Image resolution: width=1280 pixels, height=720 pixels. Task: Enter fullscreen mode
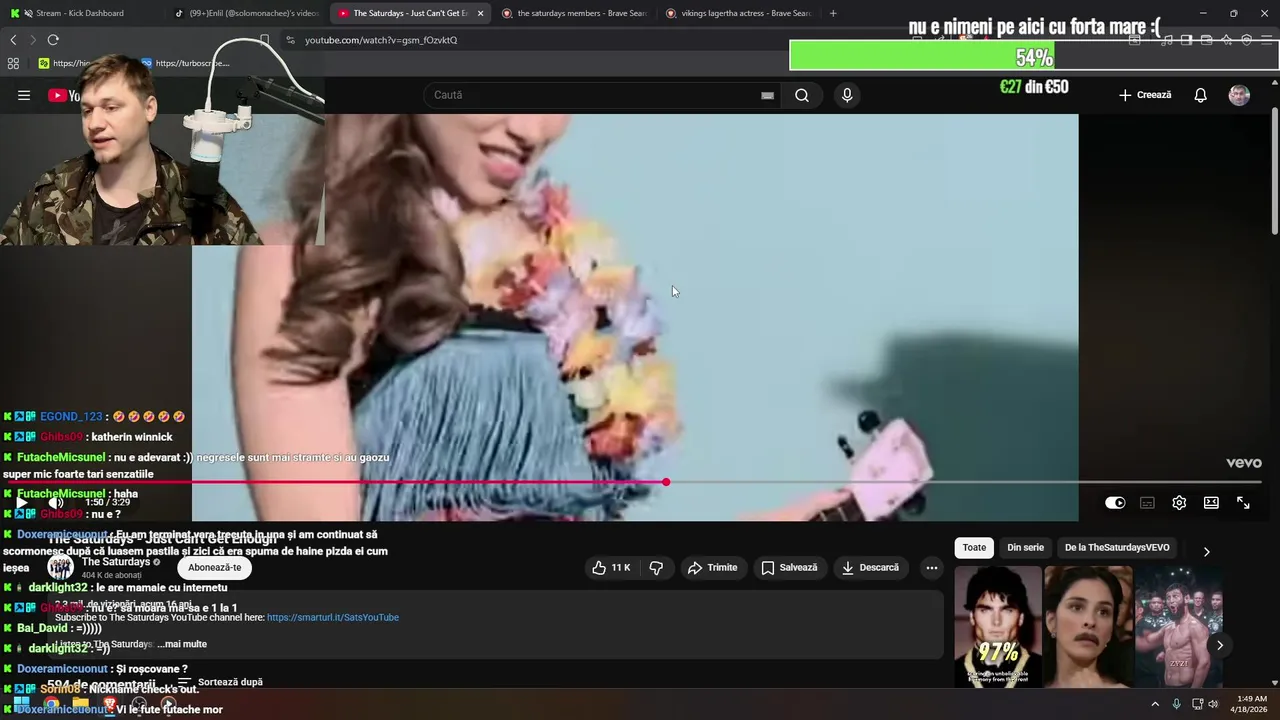click(1243, 503)
